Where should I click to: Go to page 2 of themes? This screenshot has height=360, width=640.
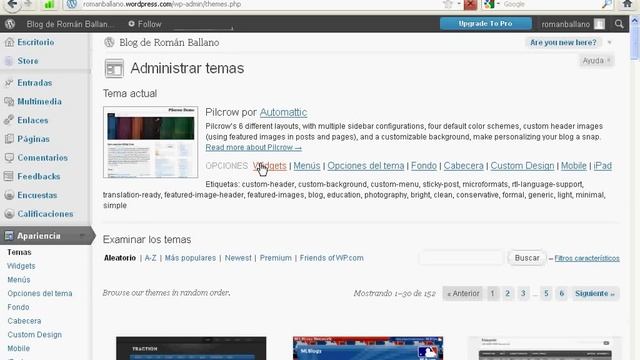507,293
